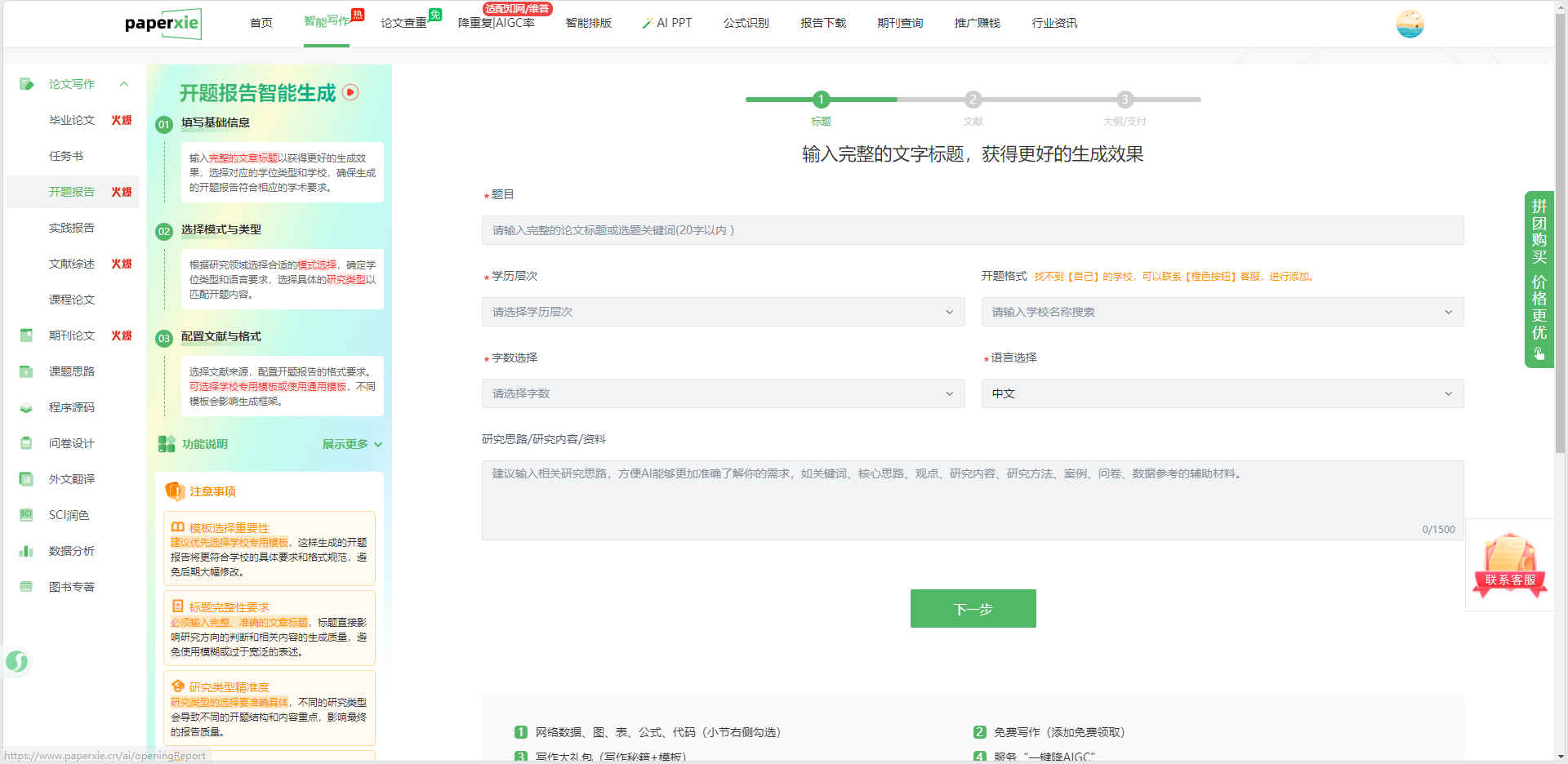The image size is (1568, 764).
Task: Click the 期刊论文 sidebar icon
Action: tap(26, 335)
